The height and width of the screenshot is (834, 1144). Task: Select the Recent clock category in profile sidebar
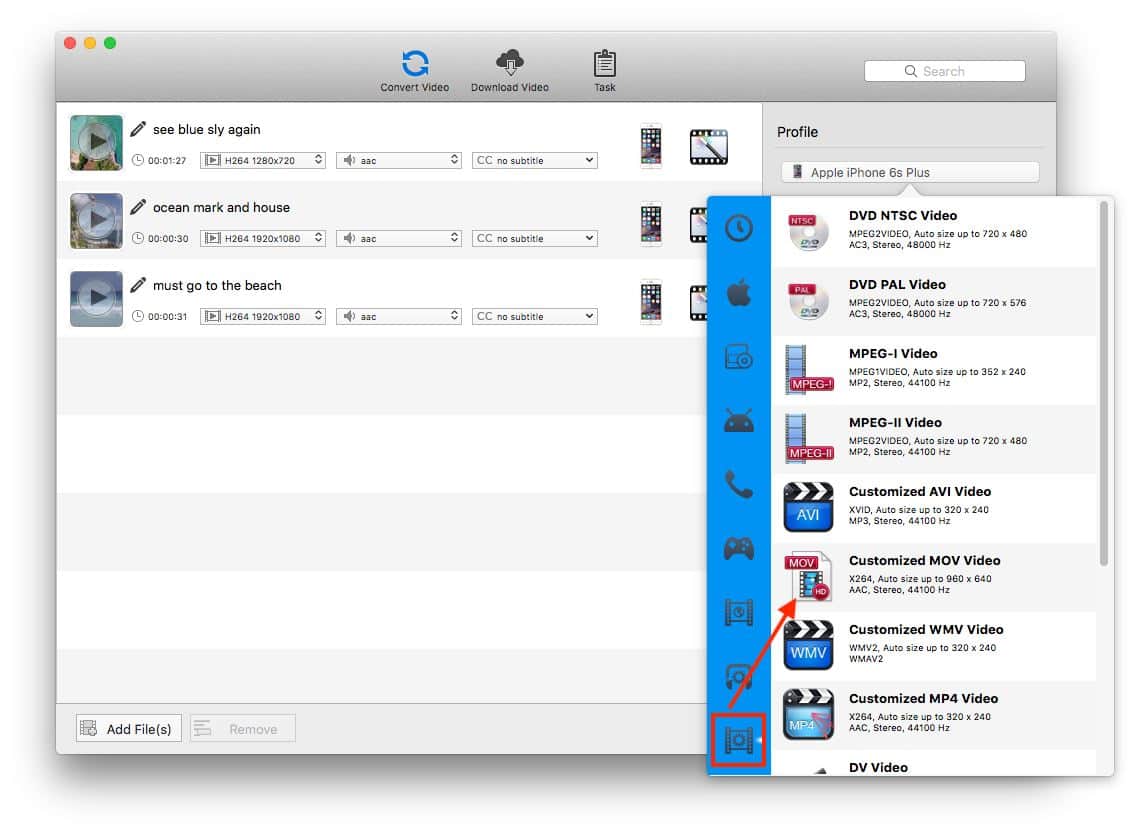738,228
